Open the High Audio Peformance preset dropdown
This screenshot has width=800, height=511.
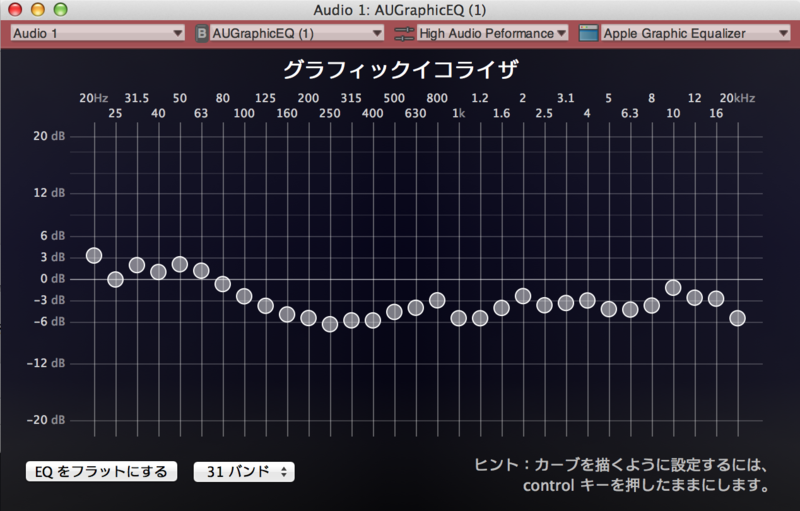point(492,33)
